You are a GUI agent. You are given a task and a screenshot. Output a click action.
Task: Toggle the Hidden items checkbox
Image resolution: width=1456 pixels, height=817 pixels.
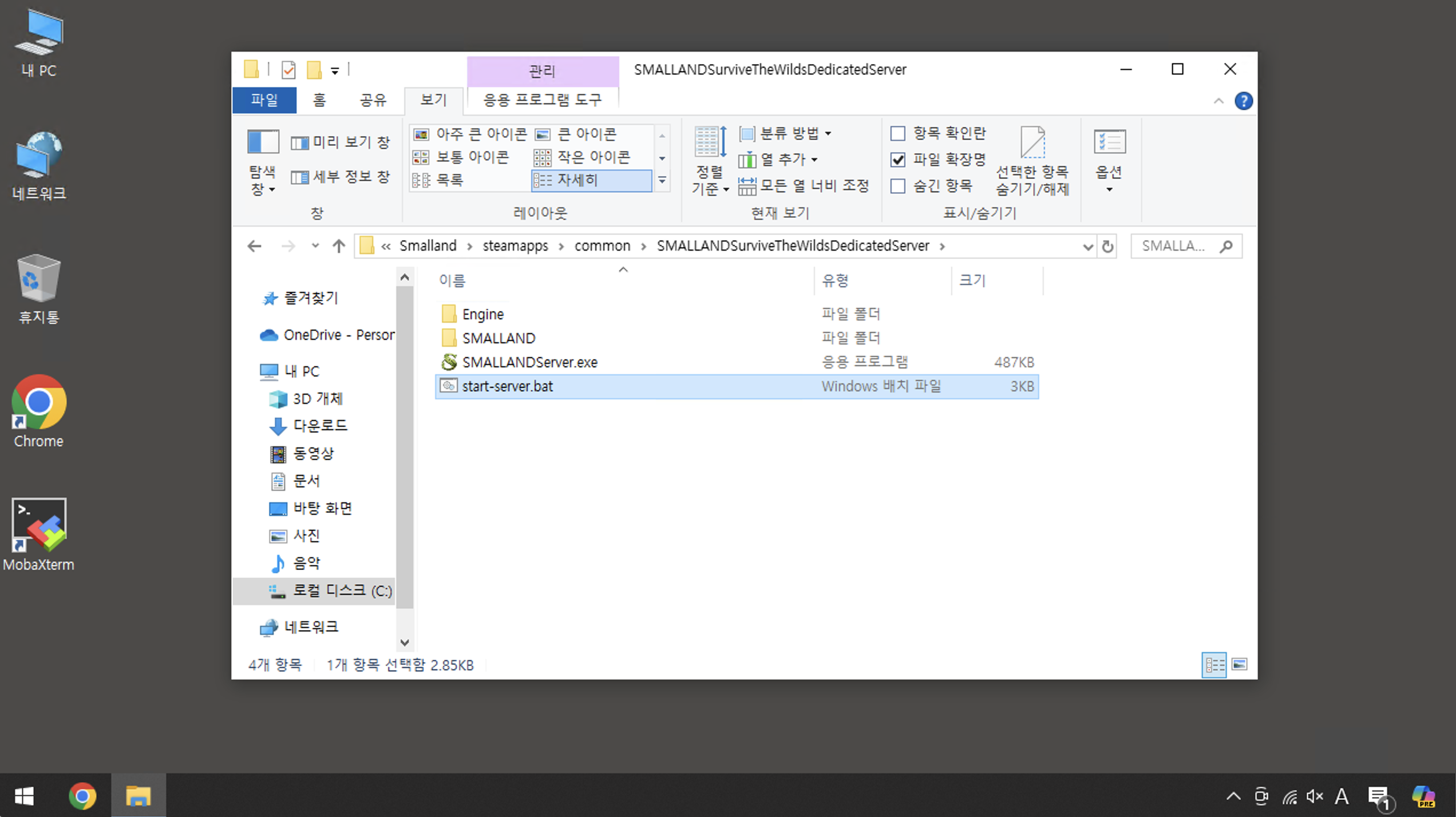898,186
